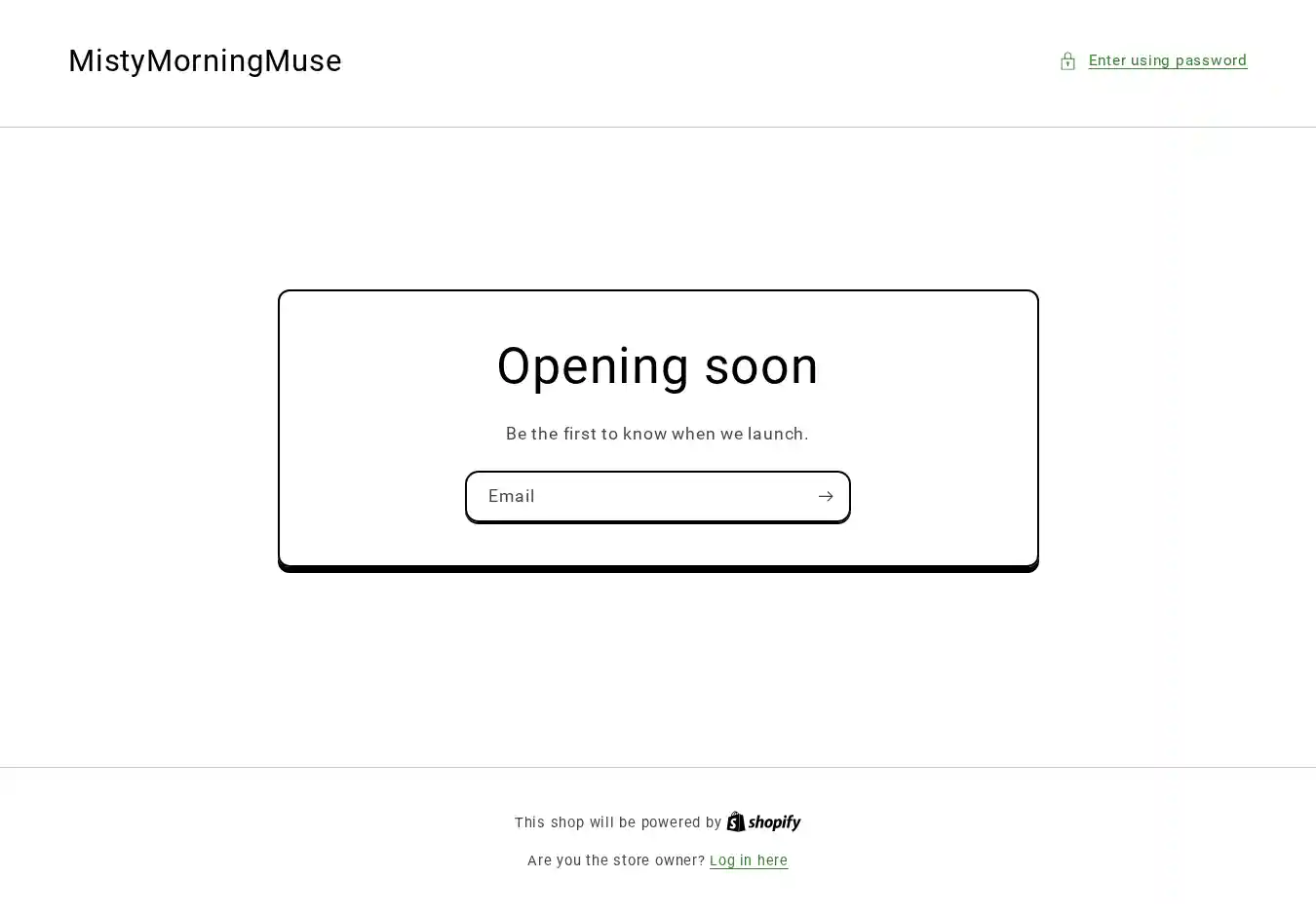Click the word 'Opening' in the main heading
The height and width of the screenshot is (916, 1316).
592,368
